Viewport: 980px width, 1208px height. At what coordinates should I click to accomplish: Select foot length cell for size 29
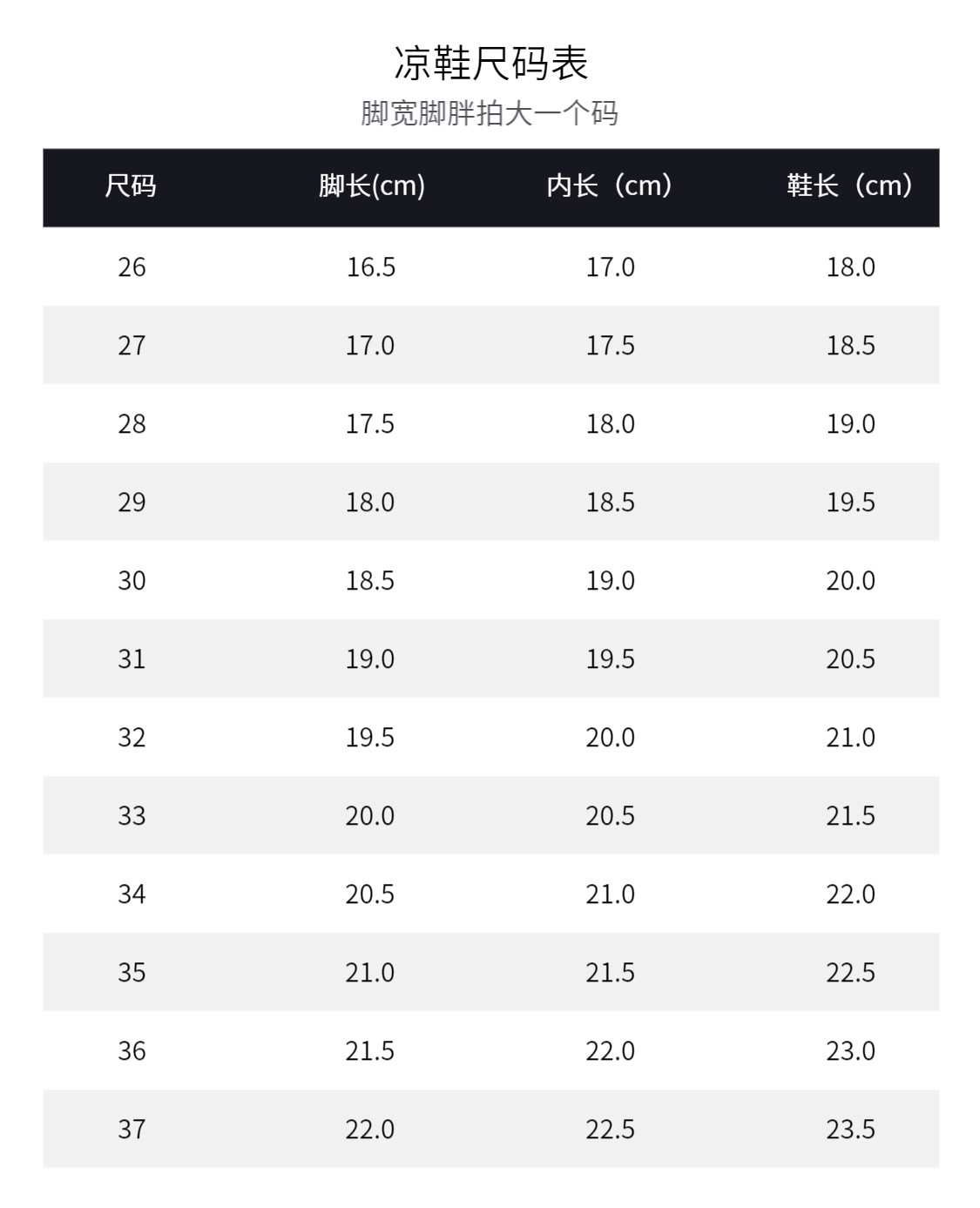pos(370,503)
